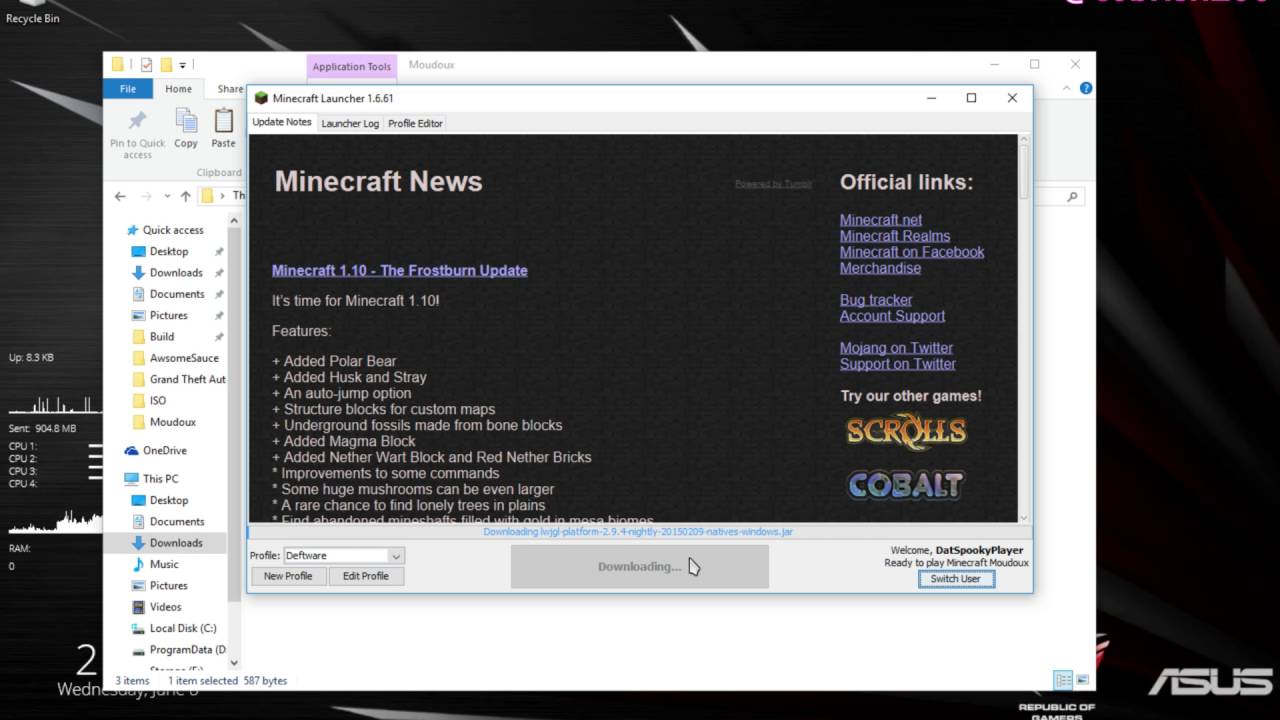Click New folder icon in Explorer title bar
This screenshot has height=720, width=1280.
point(166,65)
